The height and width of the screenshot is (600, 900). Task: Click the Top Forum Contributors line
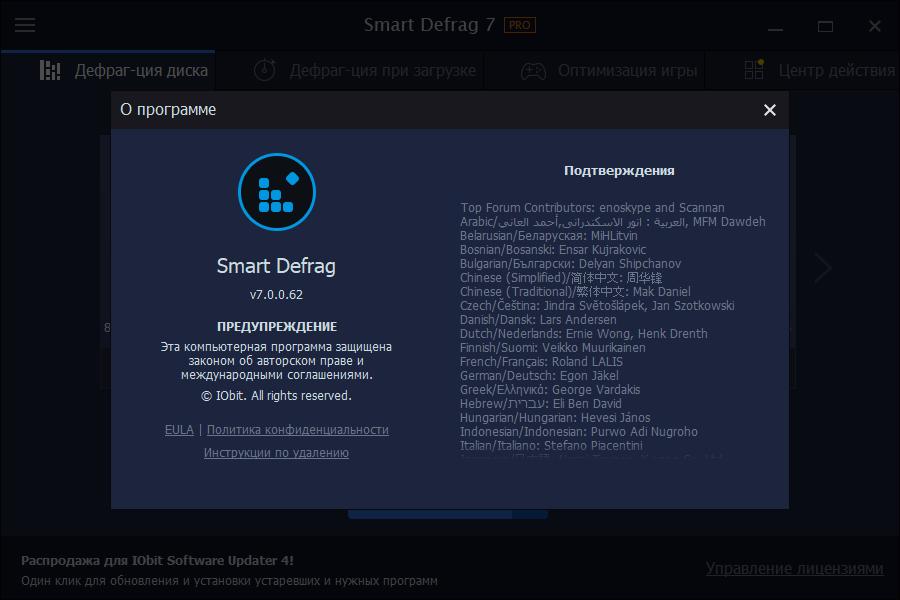tap(592, 207)
